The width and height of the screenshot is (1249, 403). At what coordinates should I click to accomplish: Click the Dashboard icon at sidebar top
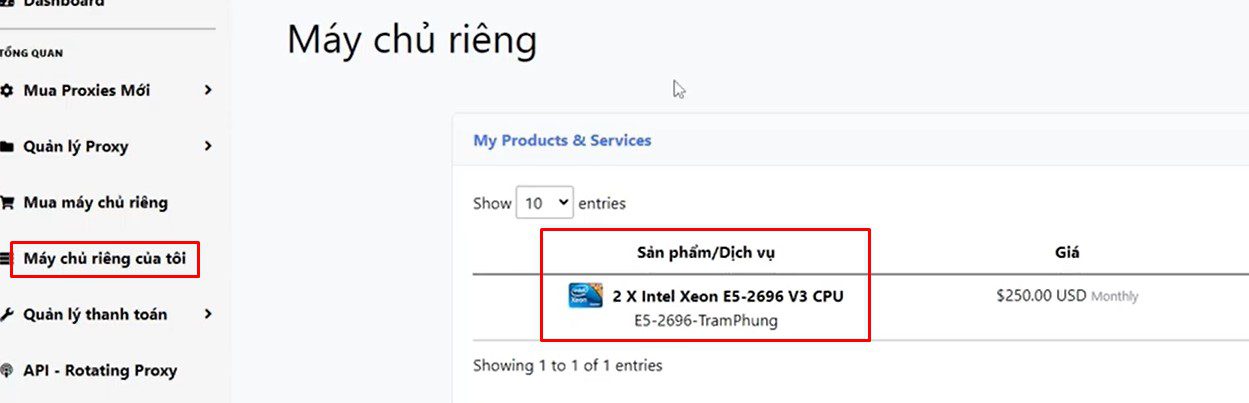point(6,3)
